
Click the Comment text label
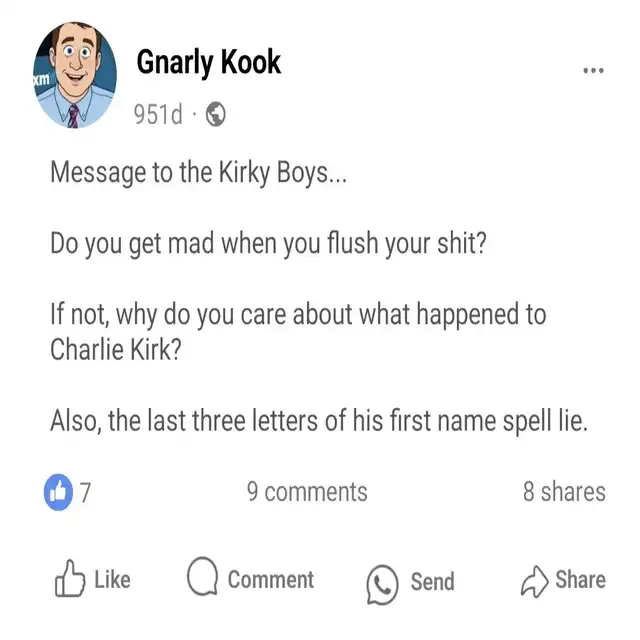tap(270, 580)
